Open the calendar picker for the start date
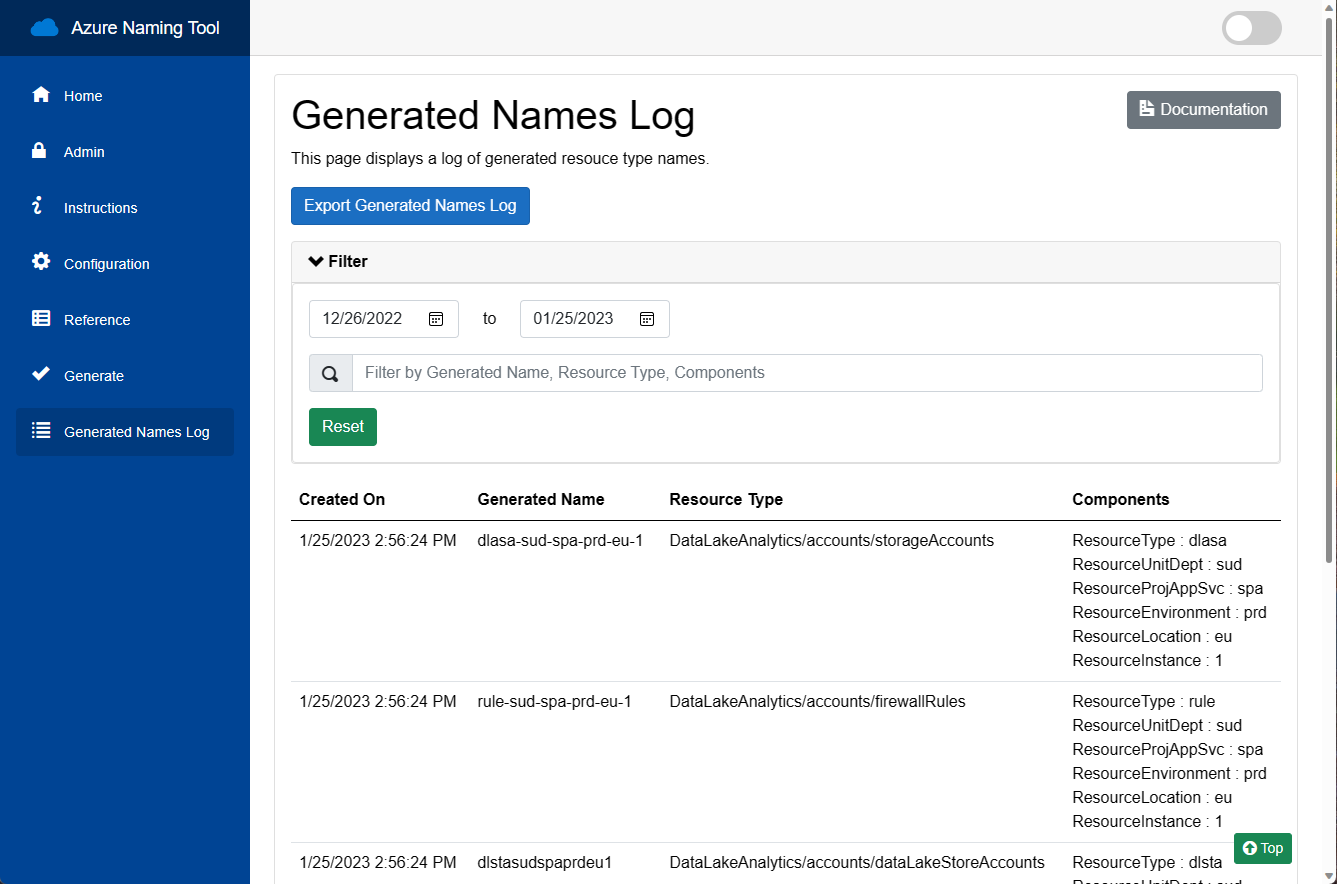The width and height of the screenshot is (1337, 884). (436, 318)
